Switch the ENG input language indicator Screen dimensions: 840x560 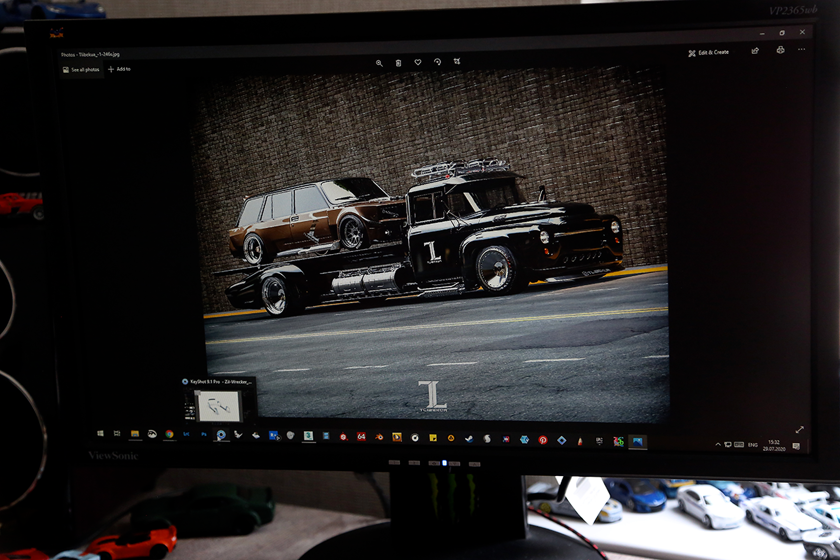point(752,444)
